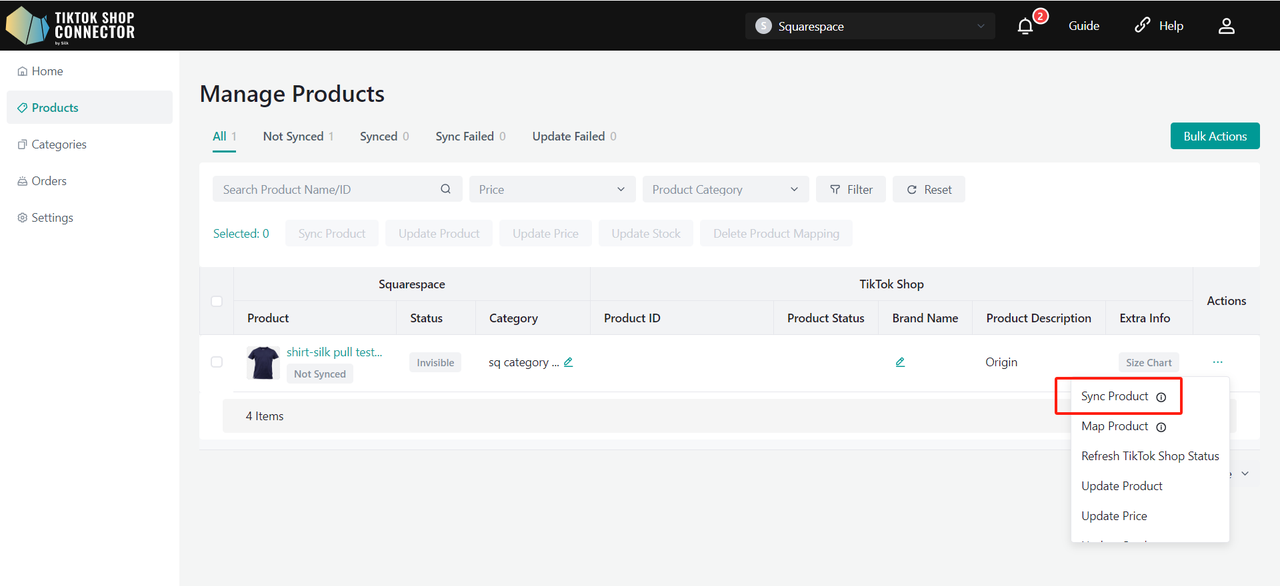The width and height of the screenshot is (1280, 586).
Task: Open Settings in the sidebar
Action: click(89, 217)
